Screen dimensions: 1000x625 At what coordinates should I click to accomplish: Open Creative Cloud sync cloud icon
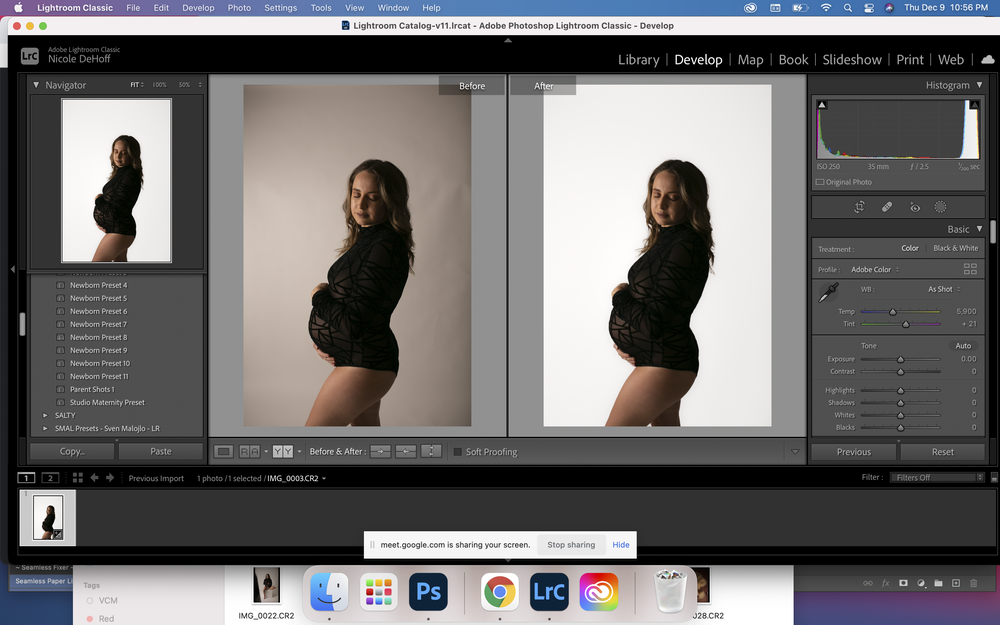(x=987, y=59)
